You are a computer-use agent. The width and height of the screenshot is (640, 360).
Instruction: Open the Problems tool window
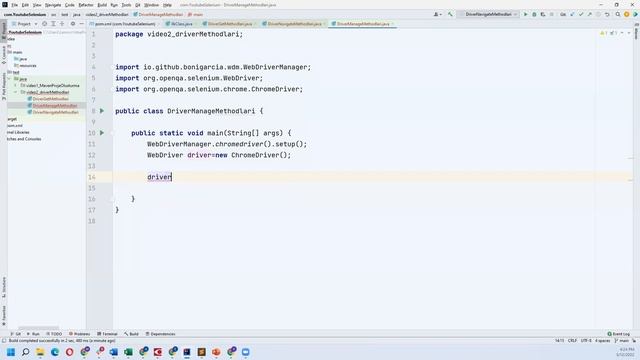80,334
